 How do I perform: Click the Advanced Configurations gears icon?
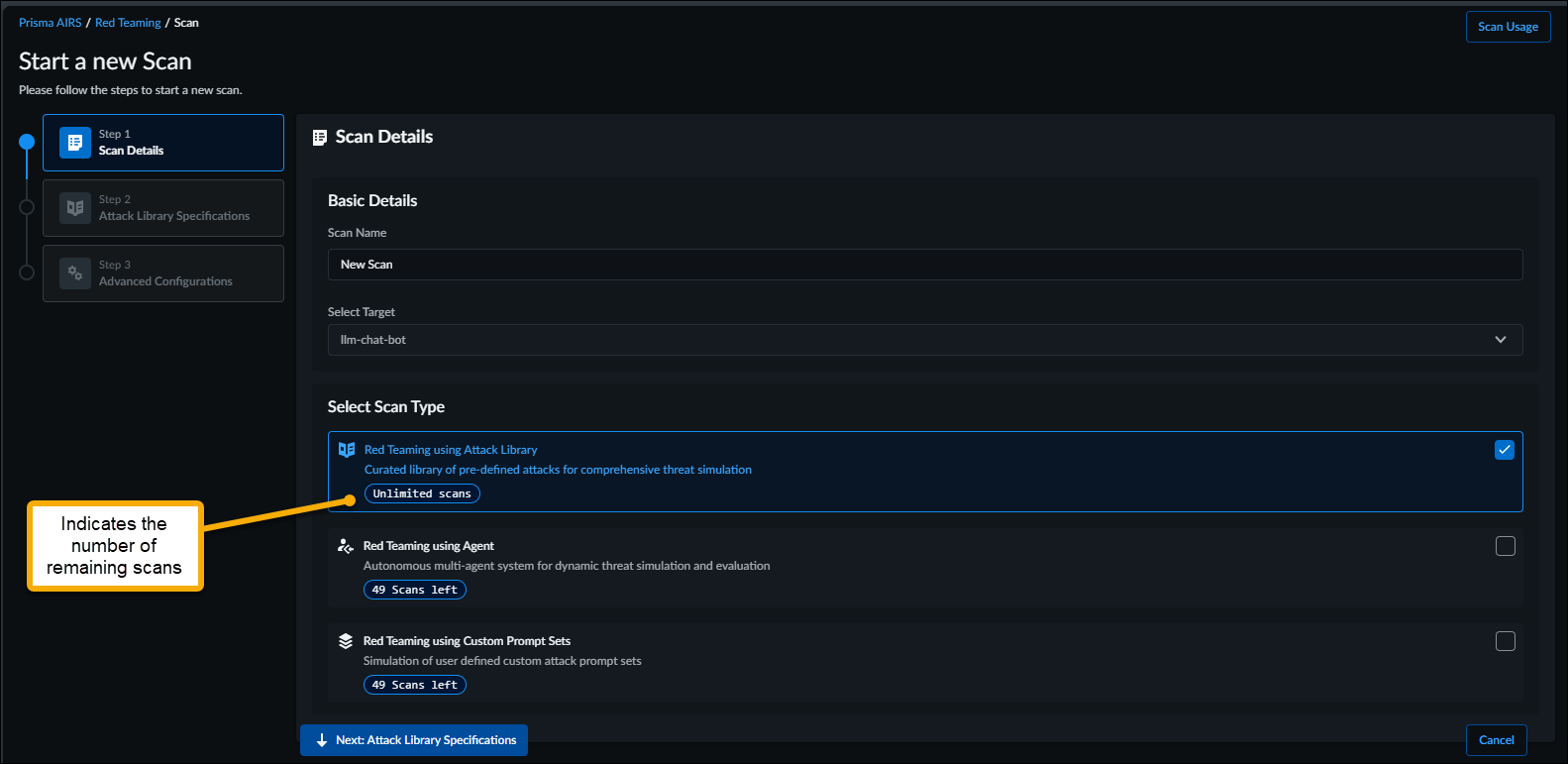click(x=75, y=273)
